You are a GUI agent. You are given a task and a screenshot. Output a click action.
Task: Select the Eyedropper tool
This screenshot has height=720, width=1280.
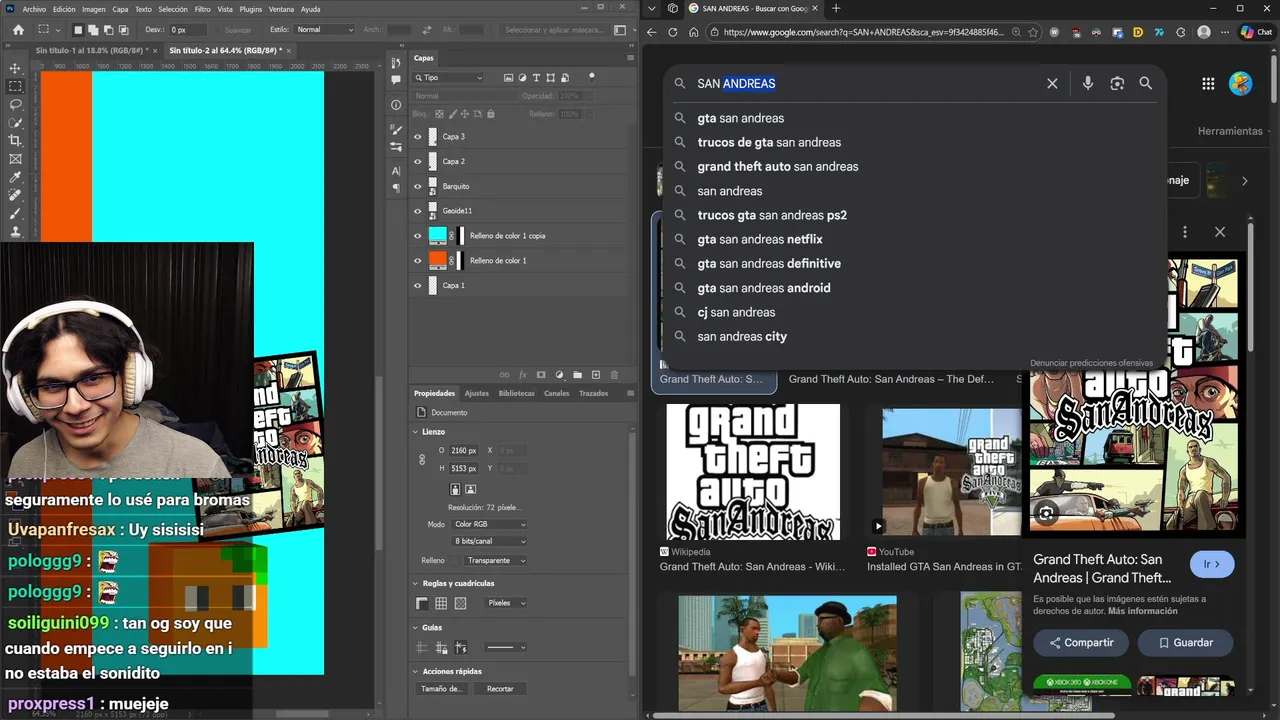click(x=15, y=177)
